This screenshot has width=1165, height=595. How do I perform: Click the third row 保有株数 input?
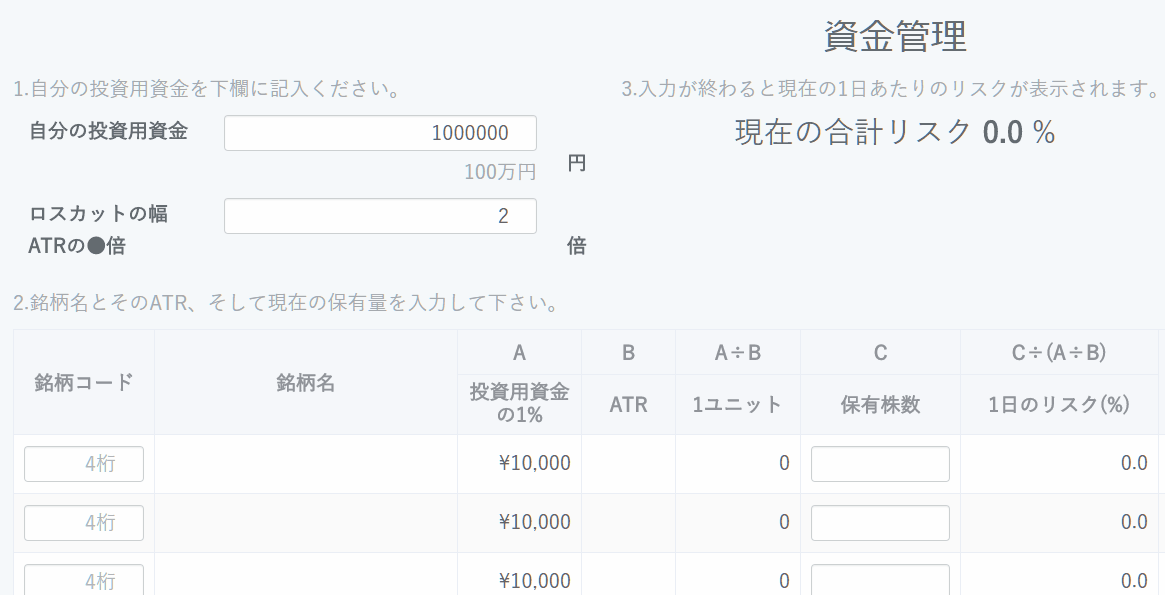pos(880,580)
